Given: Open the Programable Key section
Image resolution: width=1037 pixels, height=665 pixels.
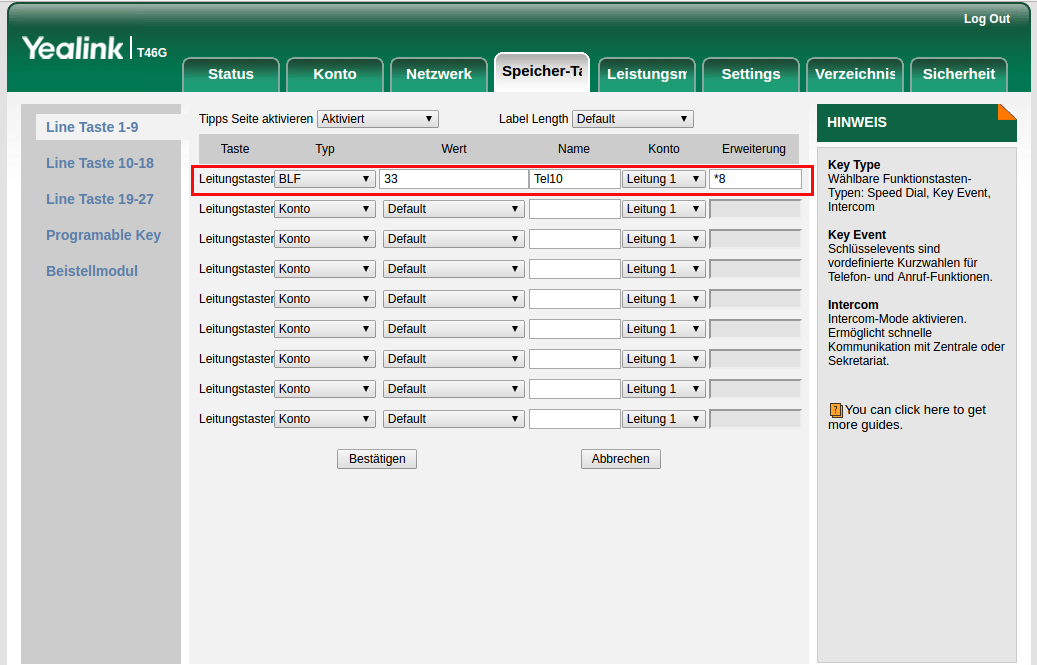Looking at the screenshot, I should click(x=103, y=235).
